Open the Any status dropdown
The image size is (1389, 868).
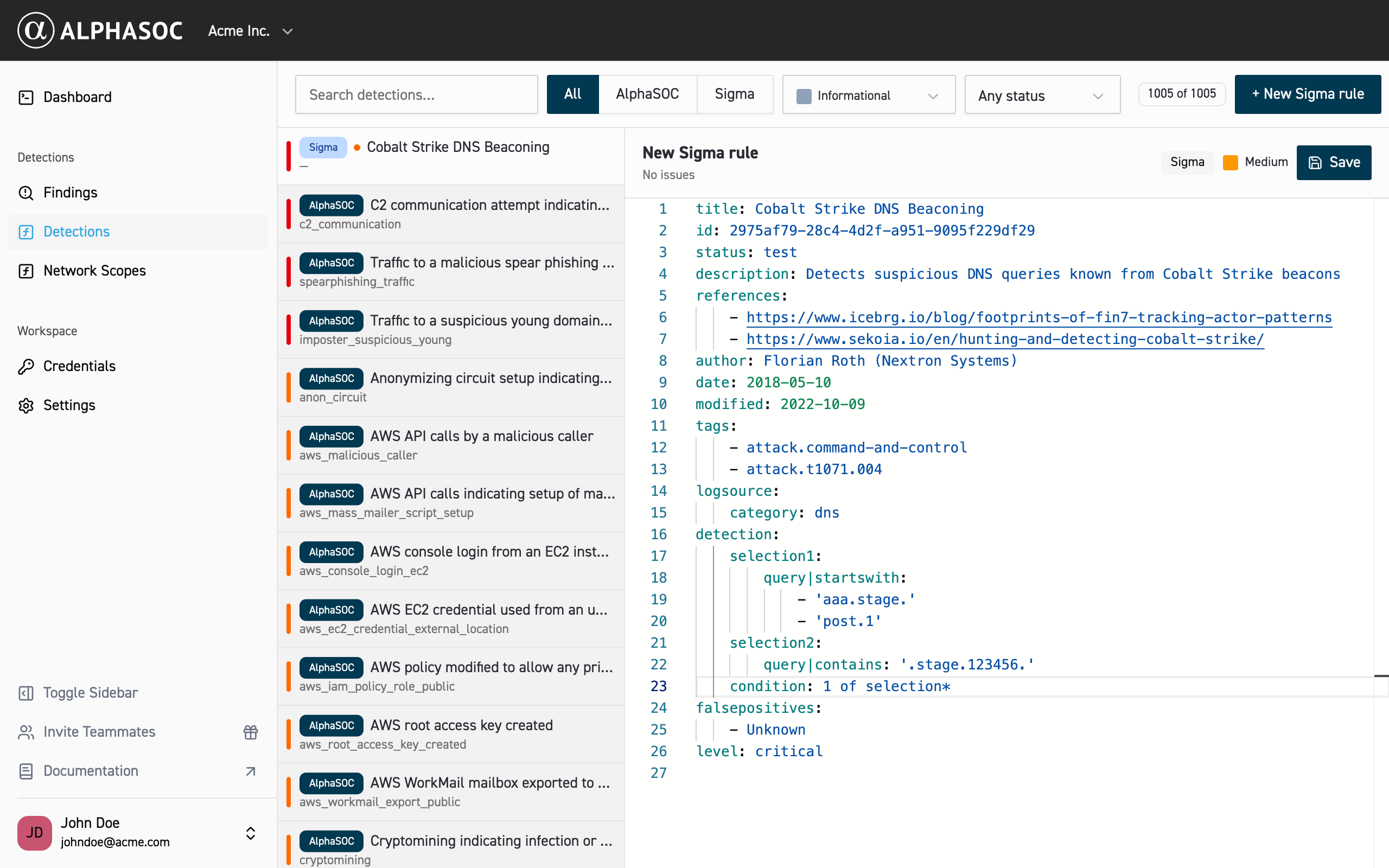coord(1042,95)
